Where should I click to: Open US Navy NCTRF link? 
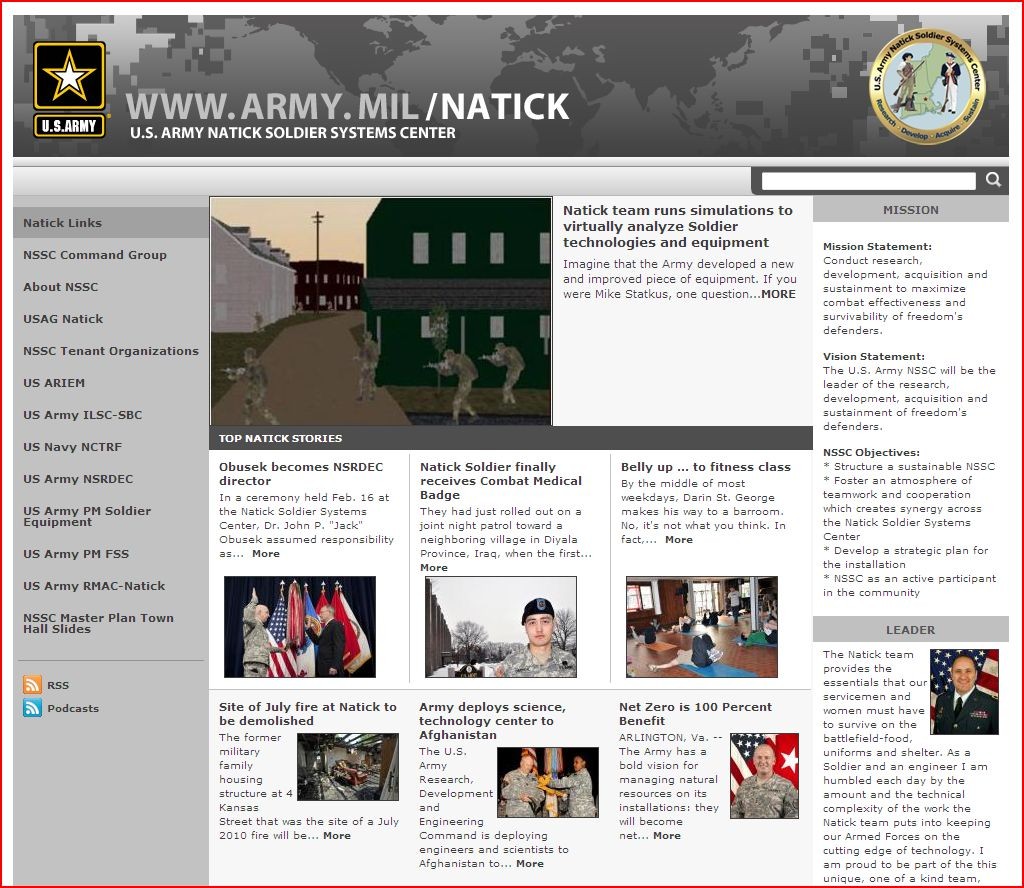pyautogui.click(x=72, y=447)
